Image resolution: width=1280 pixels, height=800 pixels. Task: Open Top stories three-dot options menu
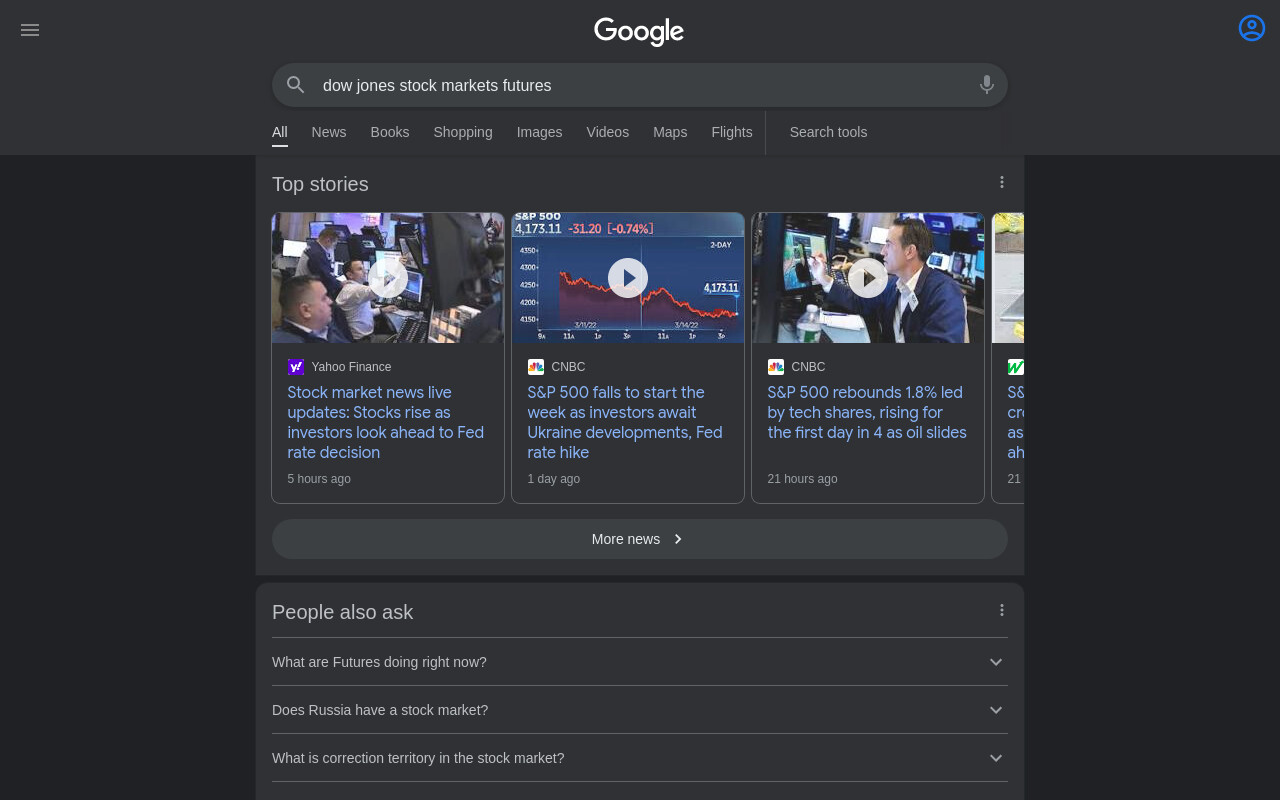1002,182
